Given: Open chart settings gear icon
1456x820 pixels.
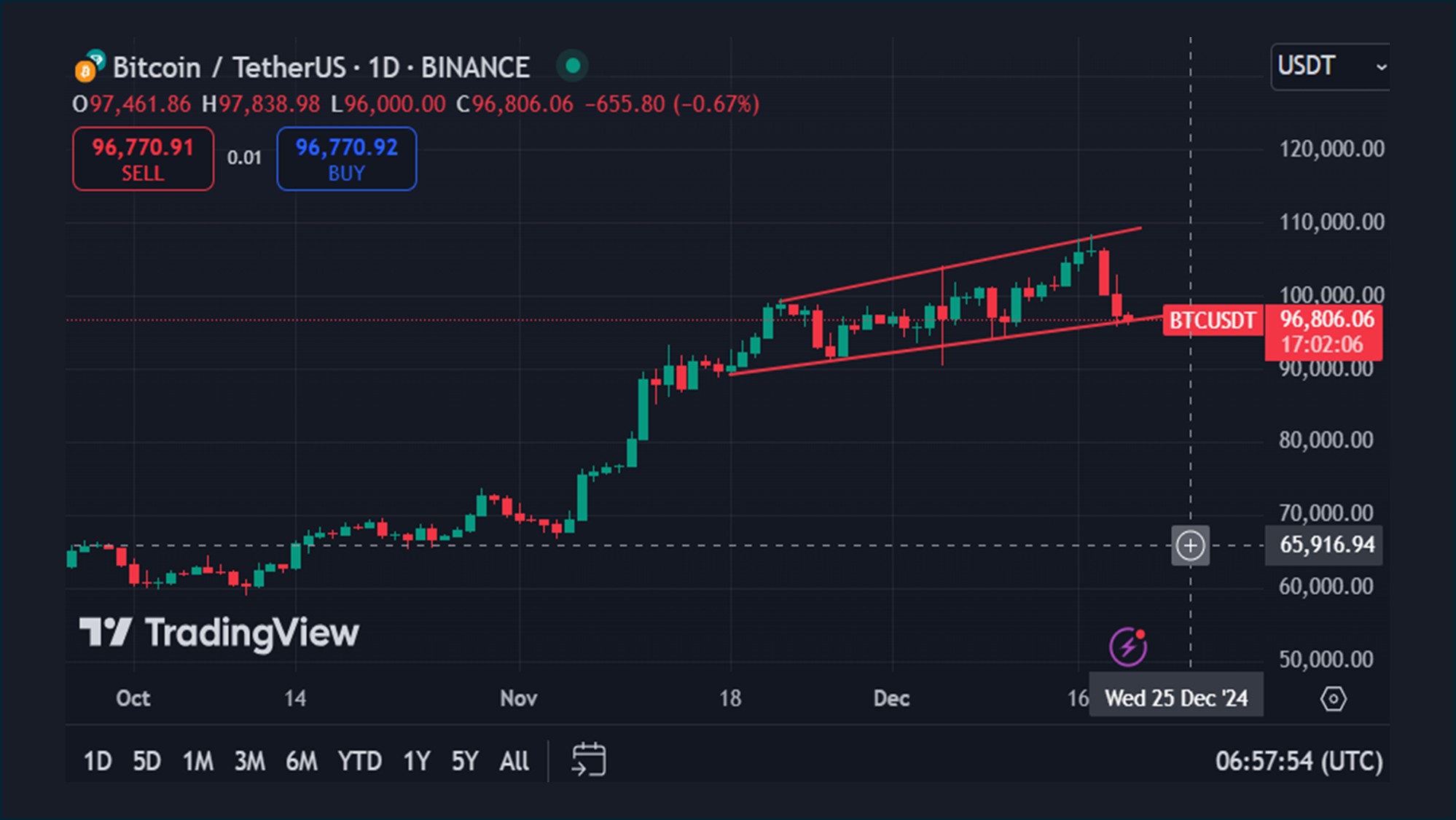Looking at the screenshot, I should 1333,699.
